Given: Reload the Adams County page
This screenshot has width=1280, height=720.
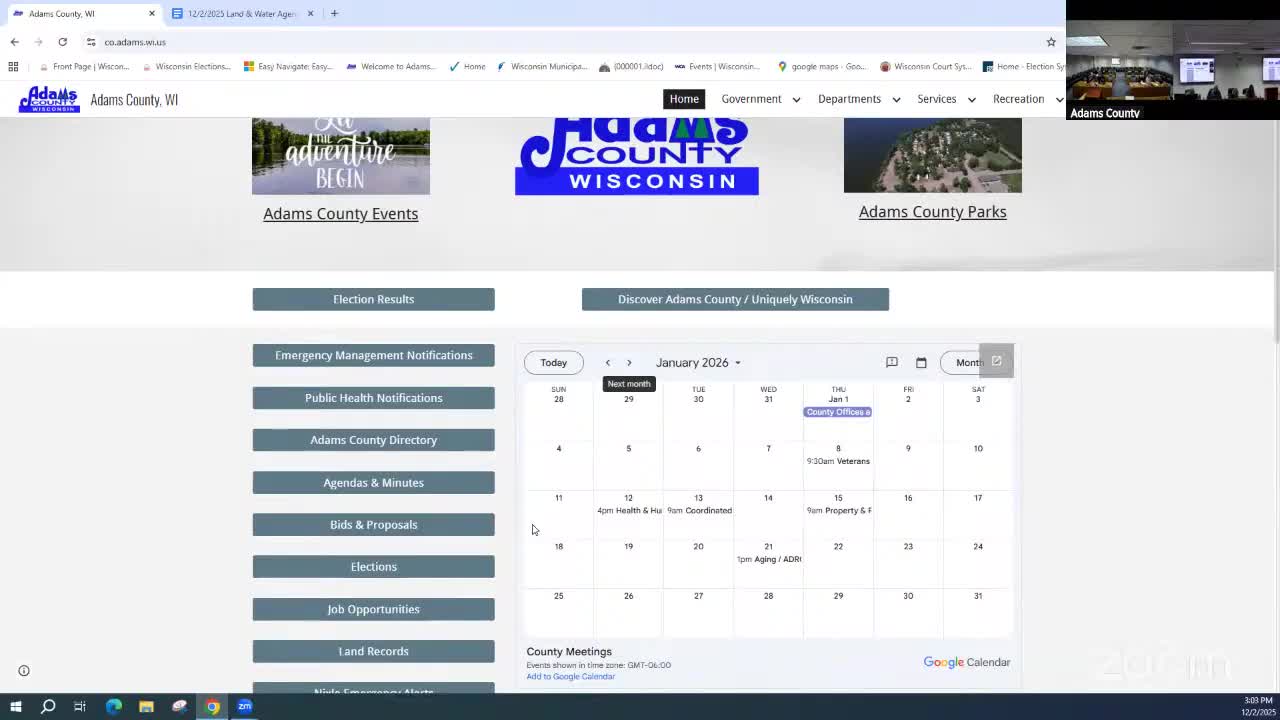Looking at the screenshot, I should pyautogui.click(x=62, y=42).
